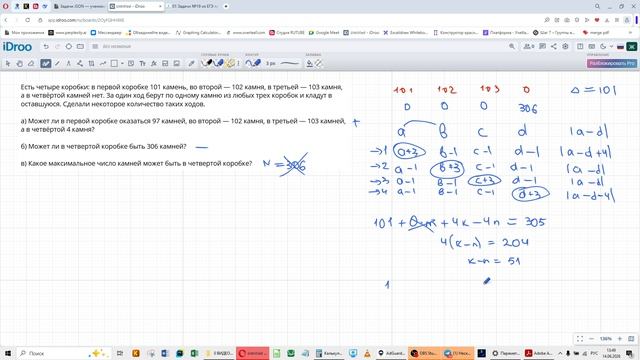Reload the page
The height and width of the screenshot is (360, 640).
point(27,20)
